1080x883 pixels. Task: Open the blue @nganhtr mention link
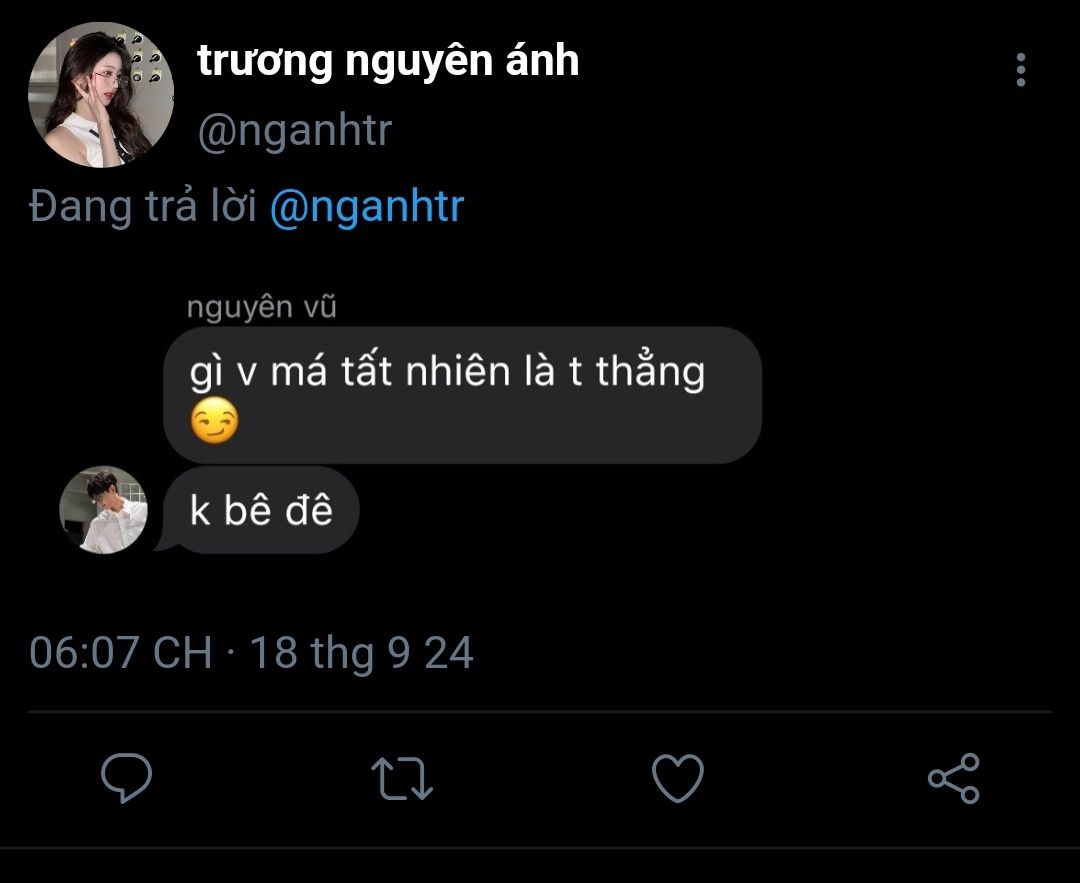point(367,206)
